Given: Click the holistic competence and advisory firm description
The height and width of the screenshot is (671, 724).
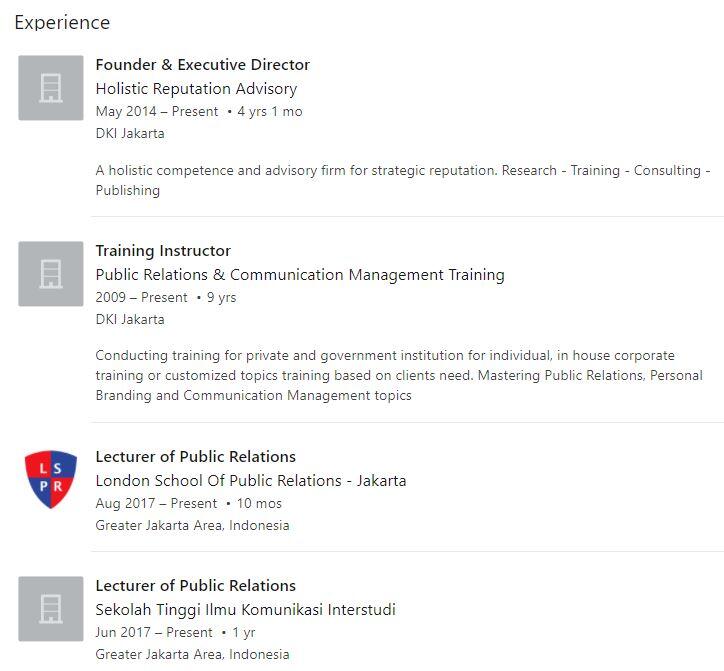Looking at the screenshot, I should click(403, 180).
